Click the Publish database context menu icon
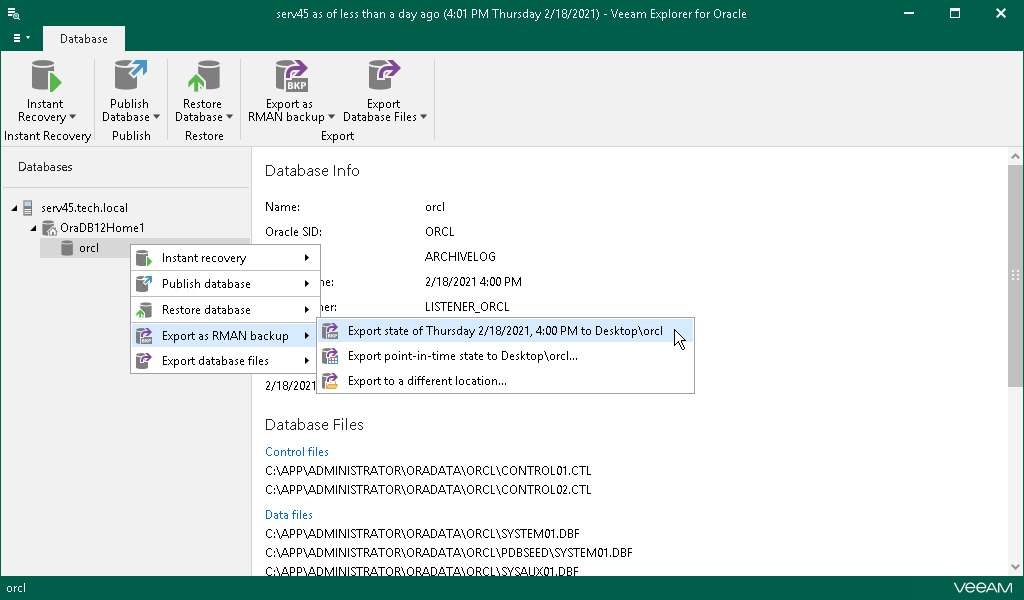The width and height of the screenshot is (1024, 600). click(144, 283)
